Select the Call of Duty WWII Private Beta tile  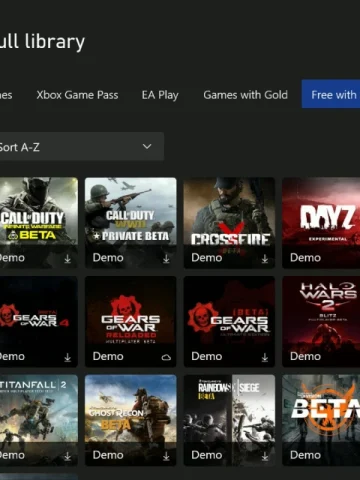point(131,223)
